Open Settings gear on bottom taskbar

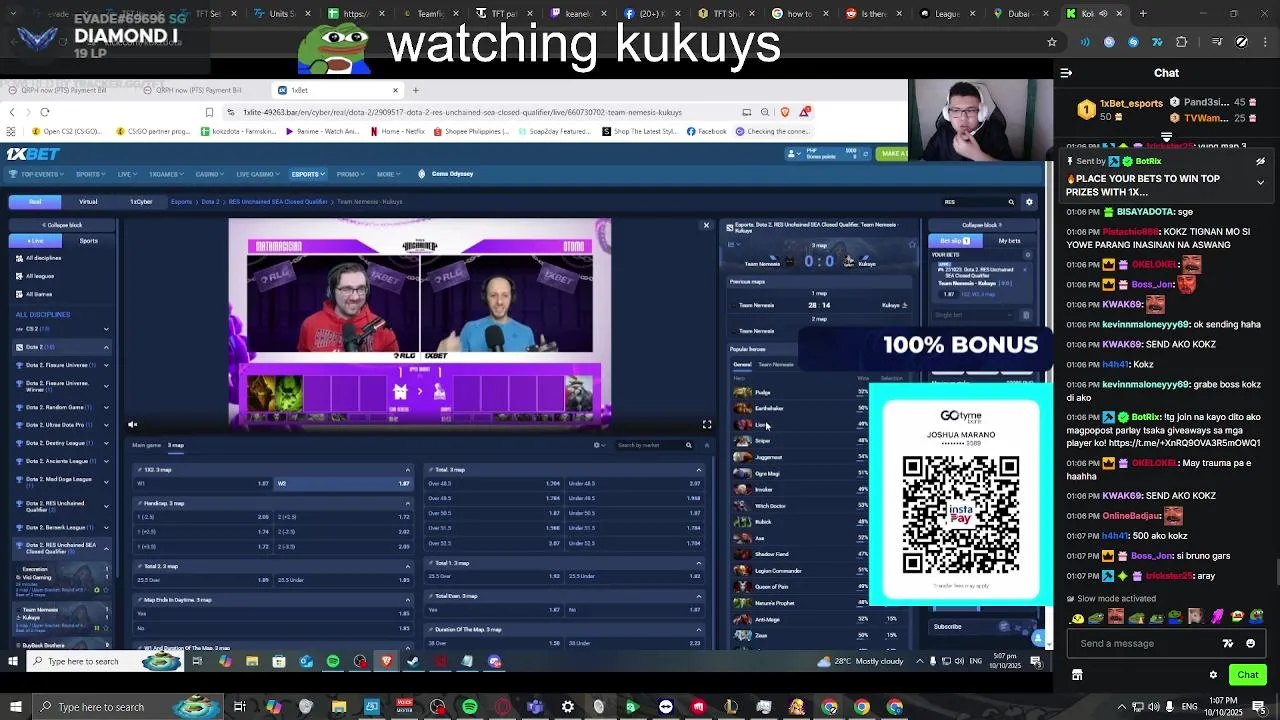567,707
